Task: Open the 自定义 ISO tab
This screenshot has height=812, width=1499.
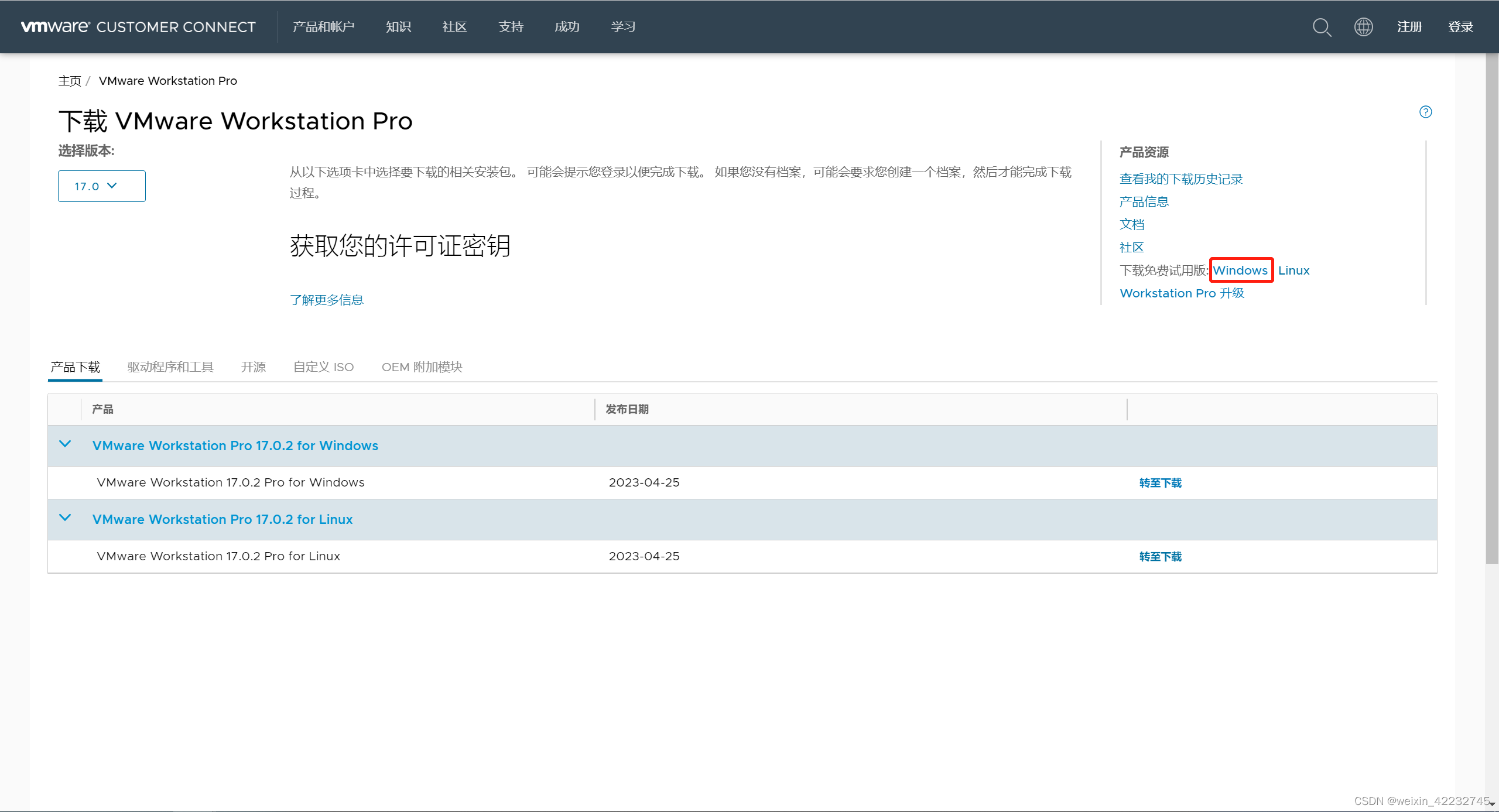Action: (x=323, y=367)
